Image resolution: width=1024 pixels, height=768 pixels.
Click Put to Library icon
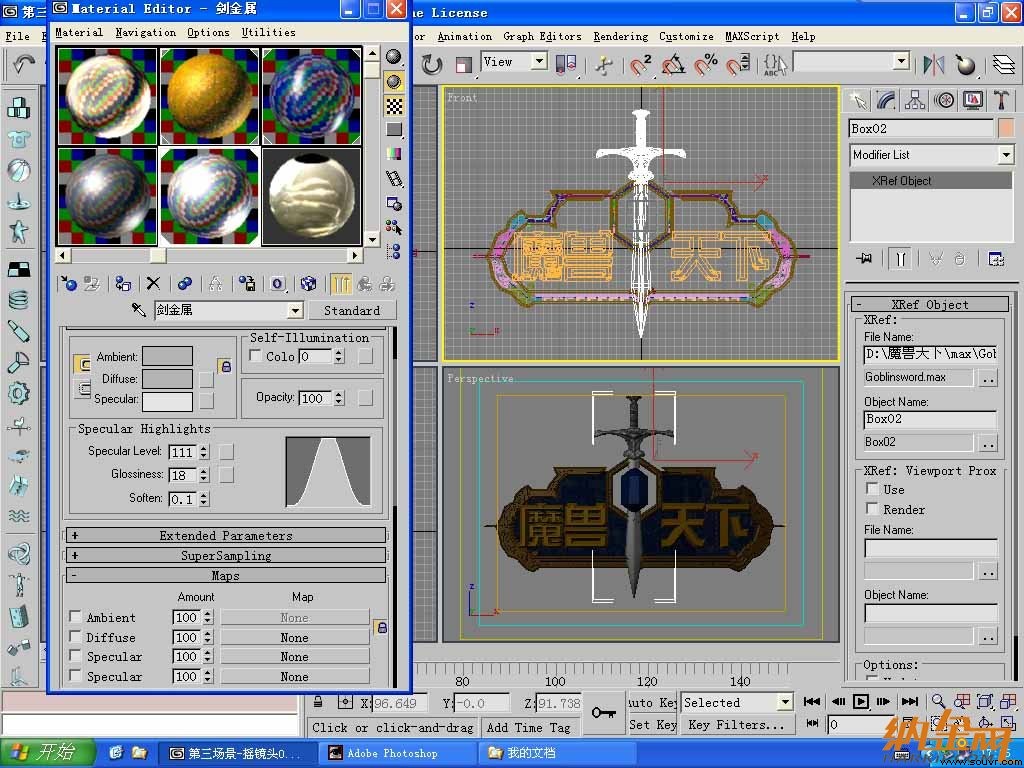246,283
